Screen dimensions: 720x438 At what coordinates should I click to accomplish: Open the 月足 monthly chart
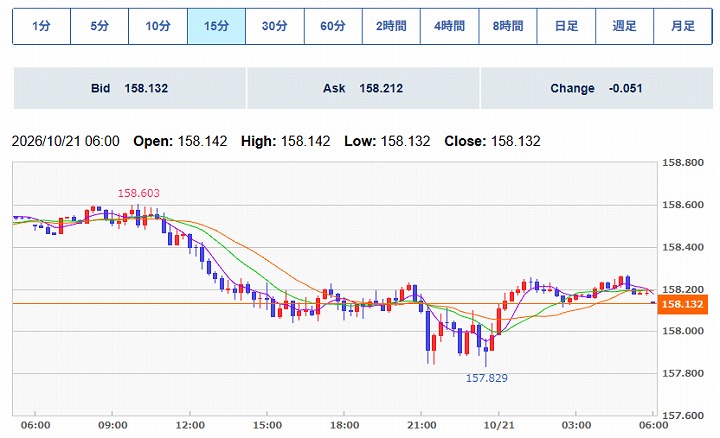[x=683, y=26]
